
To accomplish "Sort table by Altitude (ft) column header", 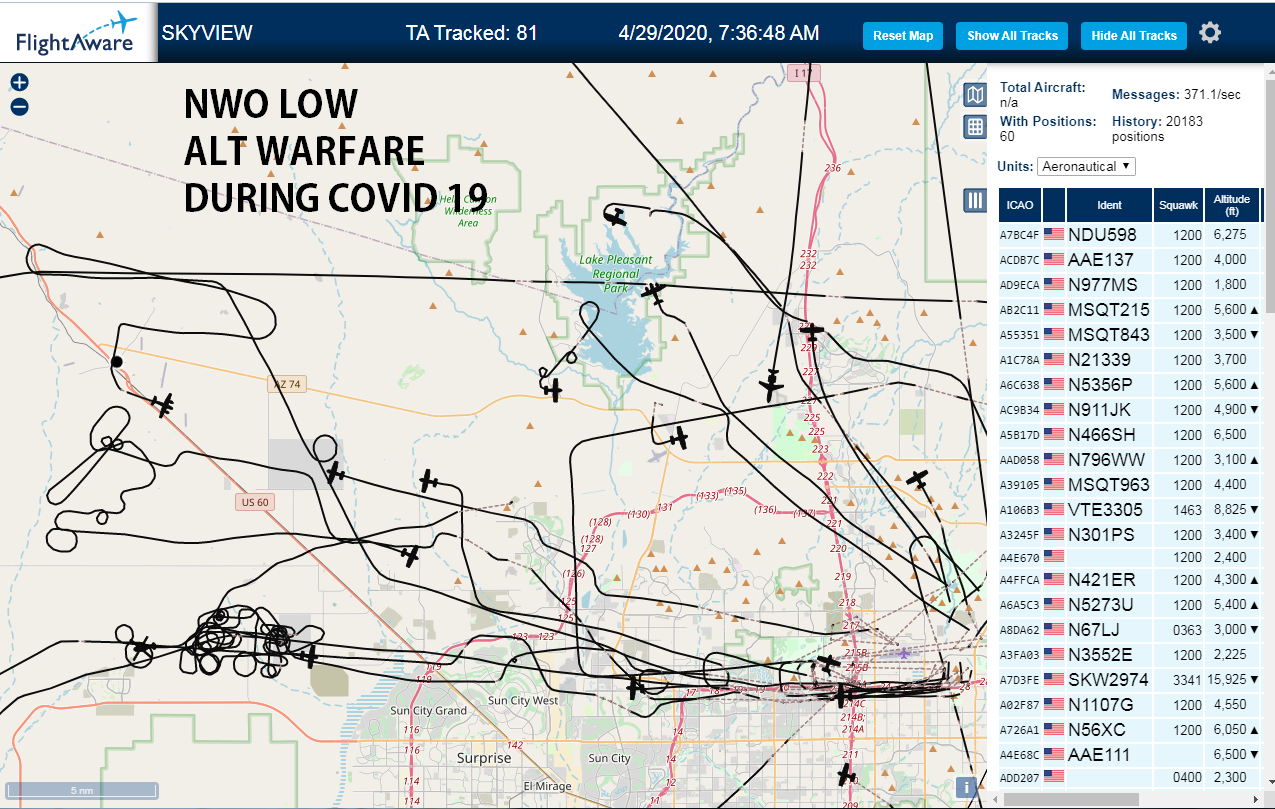I will pos(1232,205).
